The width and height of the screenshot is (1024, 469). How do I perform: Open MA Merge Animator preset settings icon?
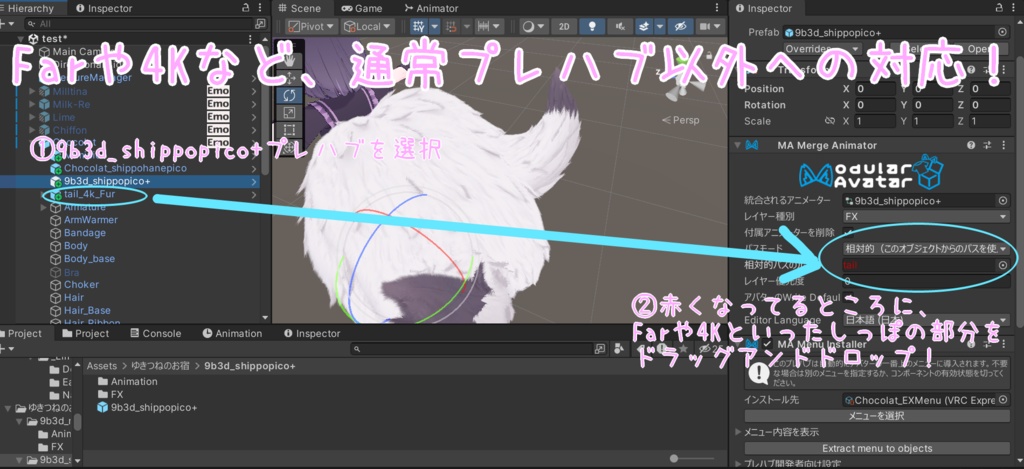click(987, 145)
